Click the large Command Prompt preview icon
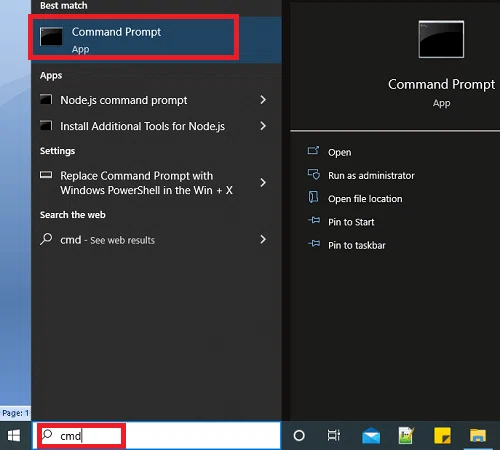Image resolution: width=500 pixels, height=450 pixels. coord(441,39)
